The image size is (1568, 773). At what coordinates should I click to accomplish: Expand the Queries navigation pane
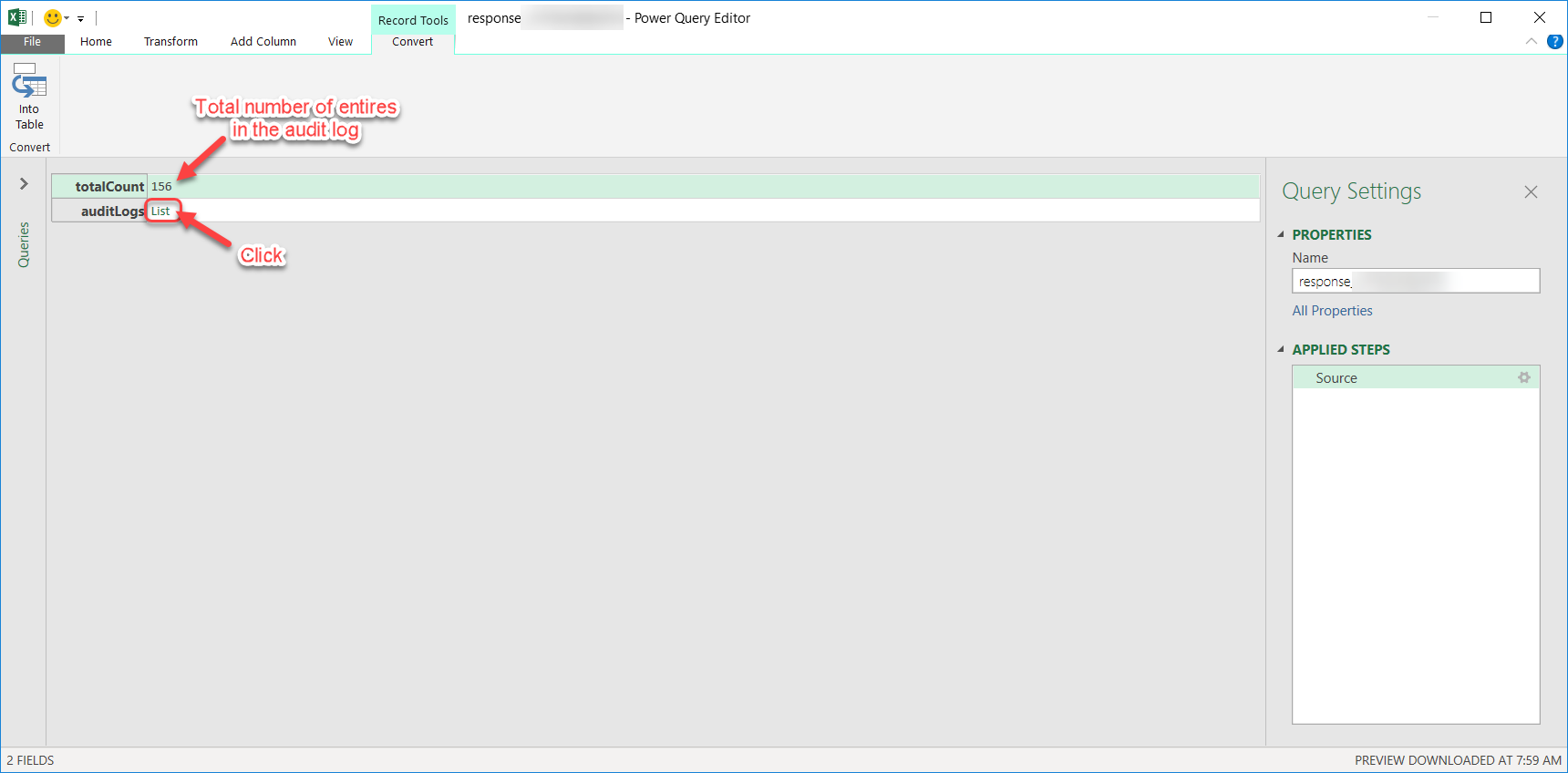(x=24, y=184)
